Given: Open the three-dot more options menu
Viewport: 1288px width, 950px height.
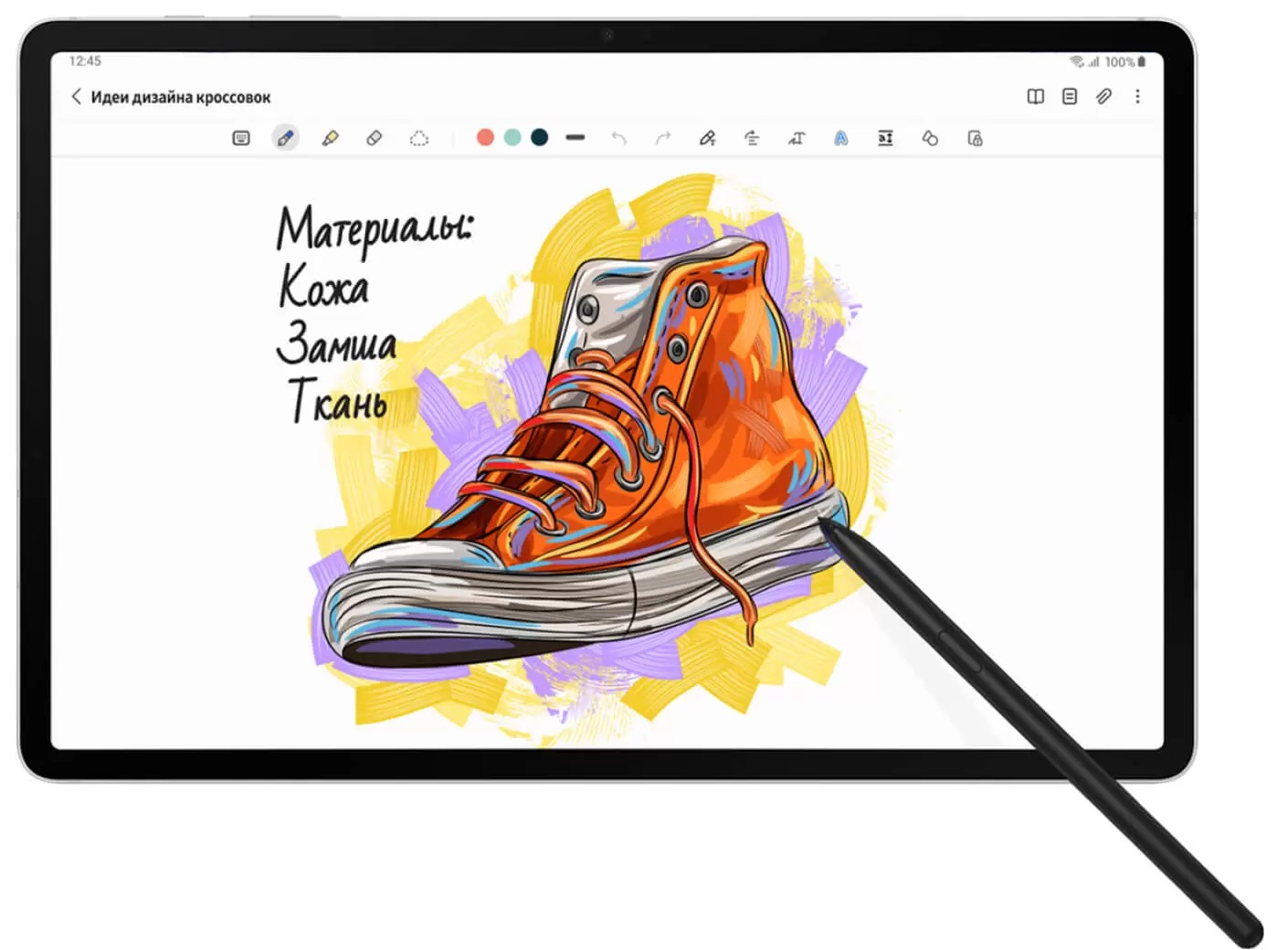Looking at the screenshot, I should (x=1137, y=97).
